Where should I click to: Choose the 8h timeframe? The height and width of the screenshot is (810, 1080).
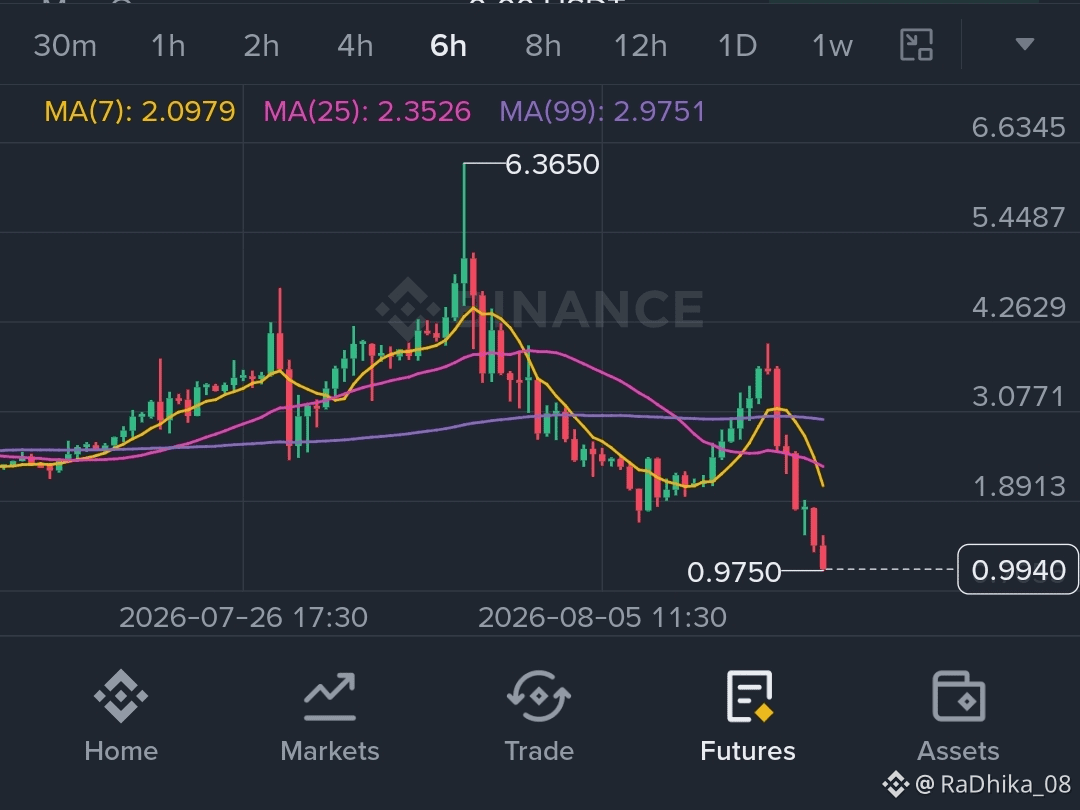pos(543,46)
